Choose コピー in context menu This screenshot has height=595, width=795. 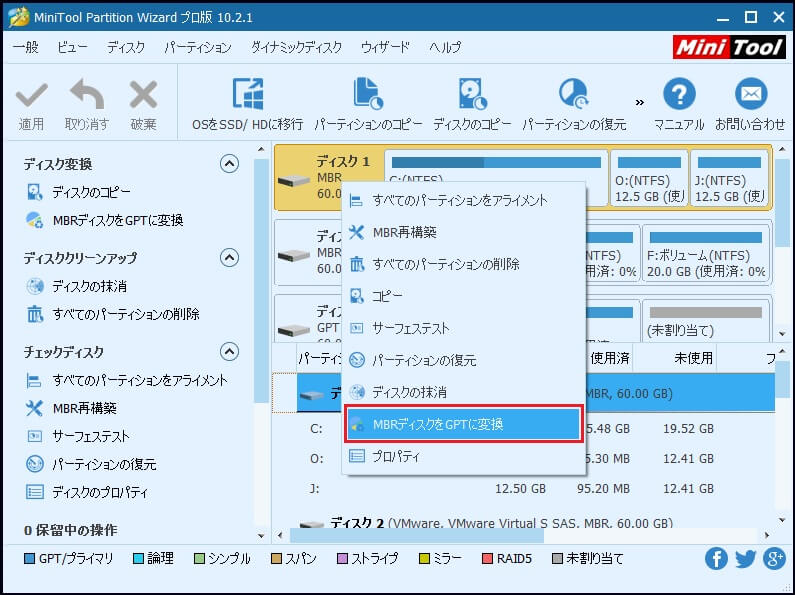(x=464, y=296)
